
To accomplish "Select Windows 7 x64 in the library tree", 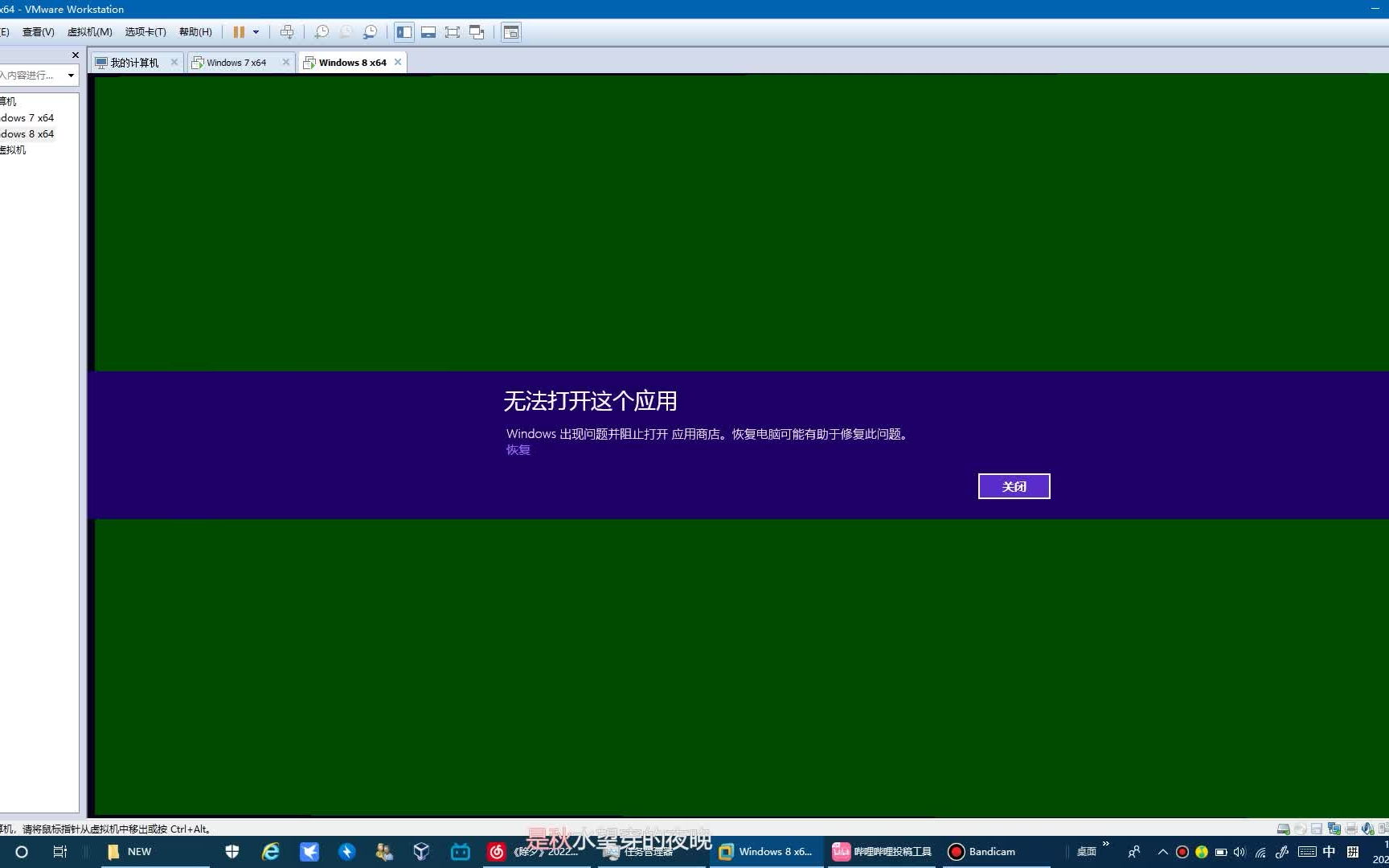I will coord(27,118).
